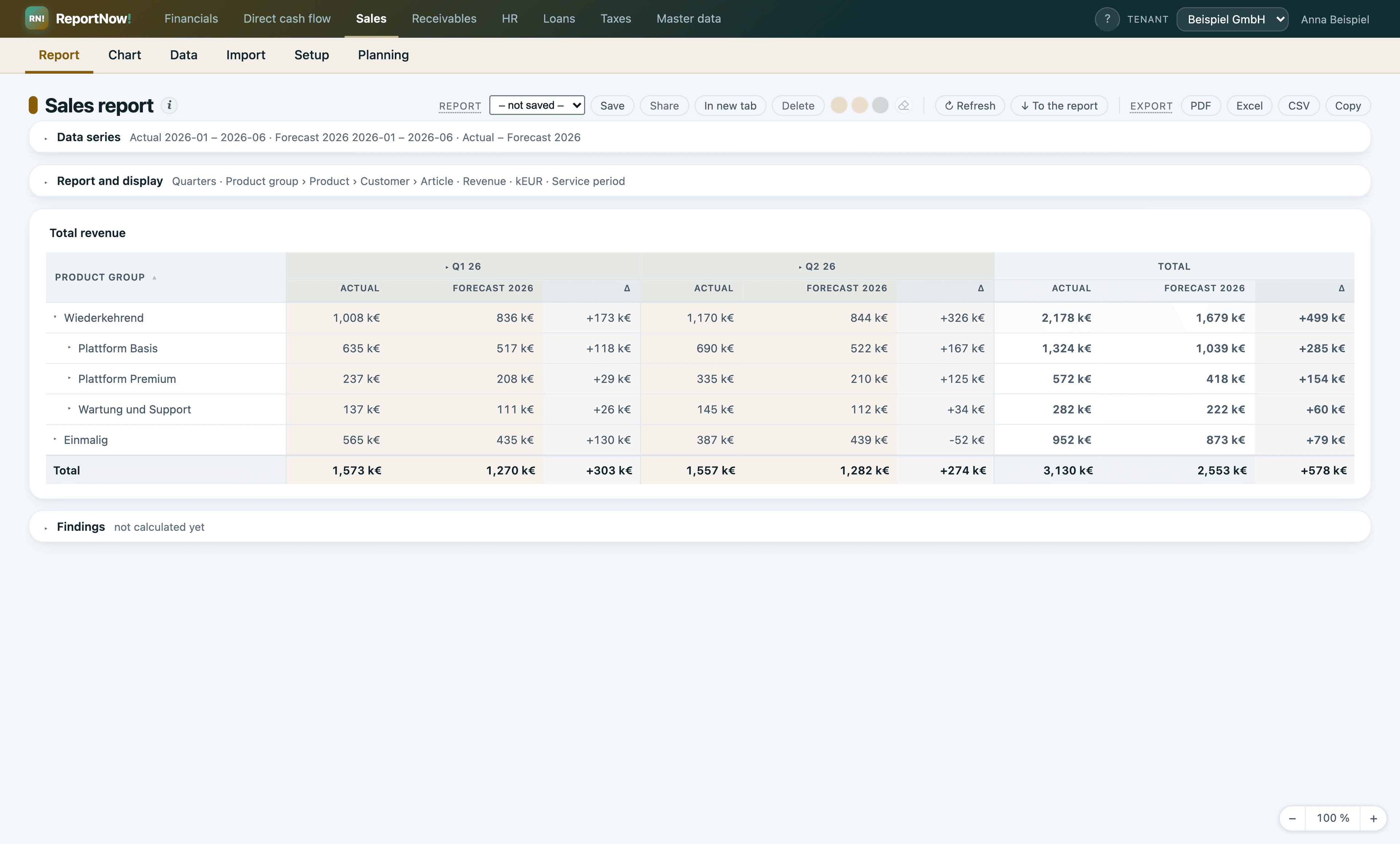1400x844 pixels.
Task: Go to Master data menu
Action: (x=689, y=19)
